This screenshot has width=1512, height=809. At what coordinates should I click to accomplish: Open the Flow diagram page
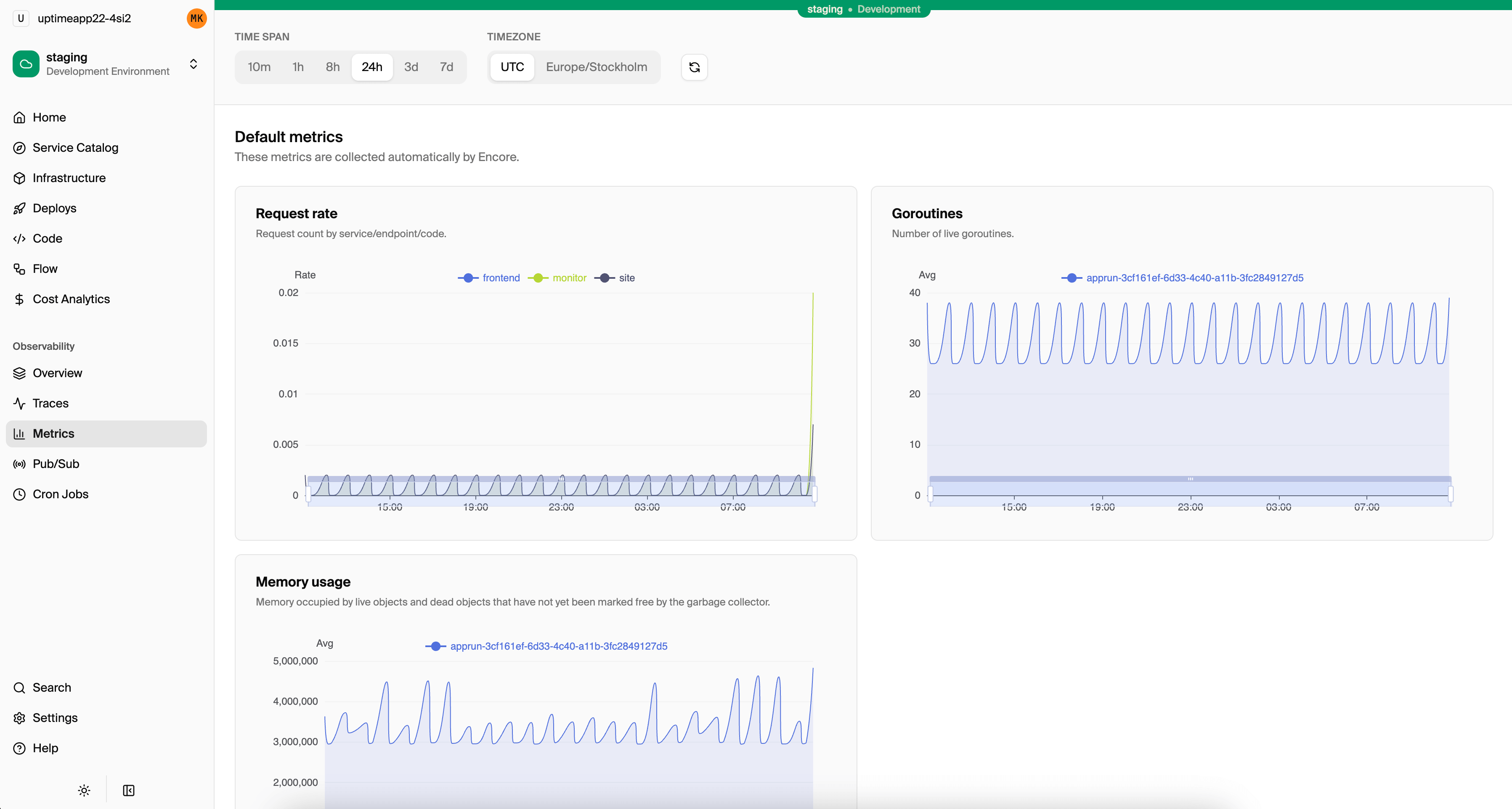coord(45,269)
